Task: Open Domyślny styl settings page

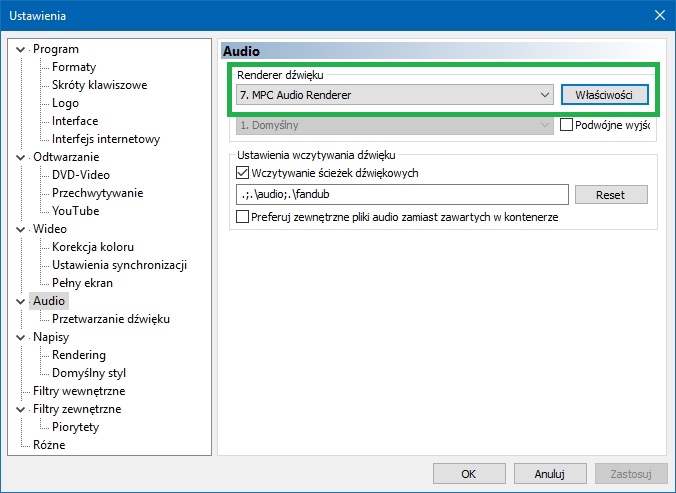Action: [x=89, y=373]
